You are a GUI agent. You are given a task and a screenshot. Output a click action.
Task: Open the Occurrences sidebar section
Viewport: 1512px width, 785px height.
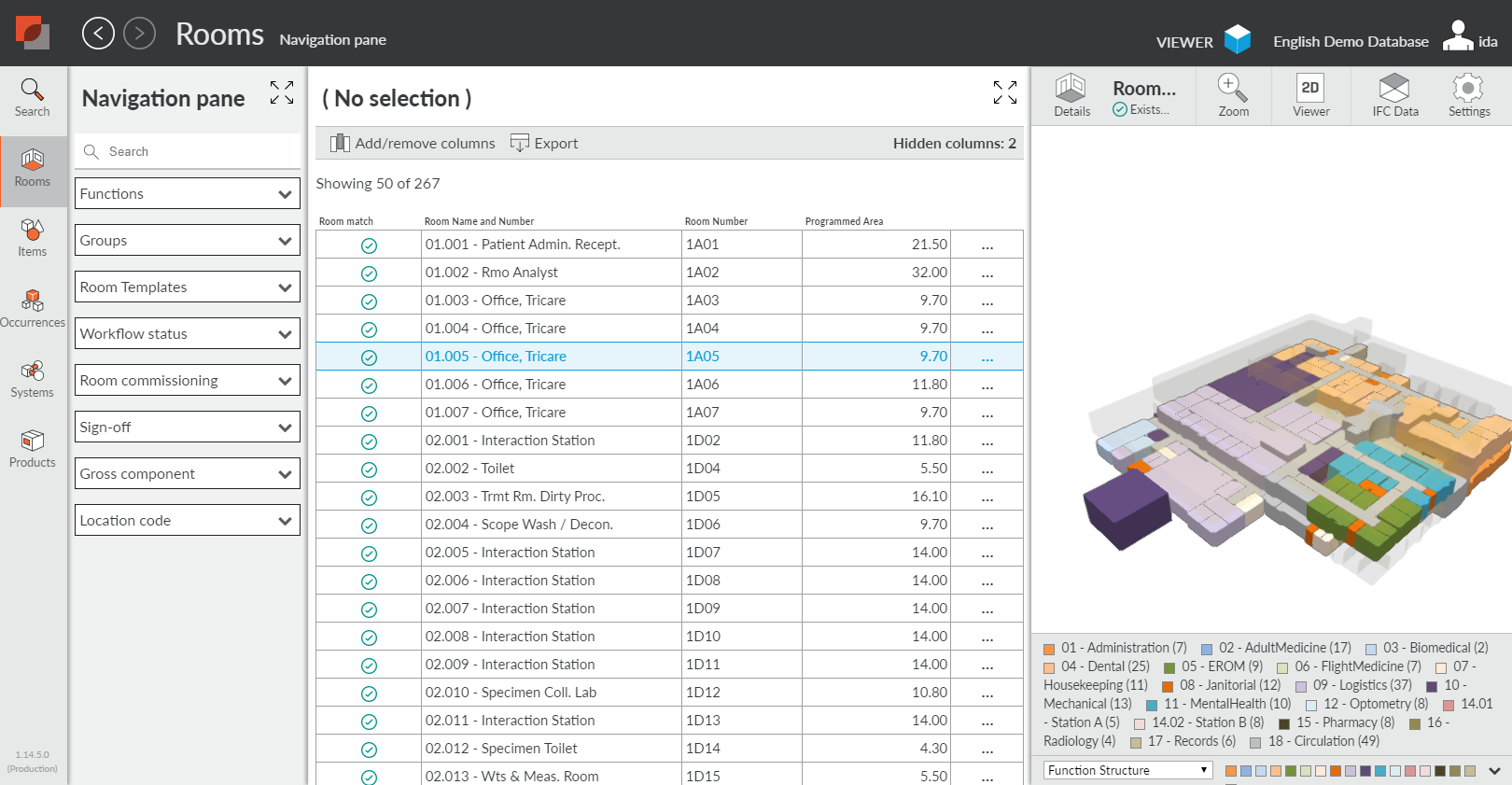point(33,309)
